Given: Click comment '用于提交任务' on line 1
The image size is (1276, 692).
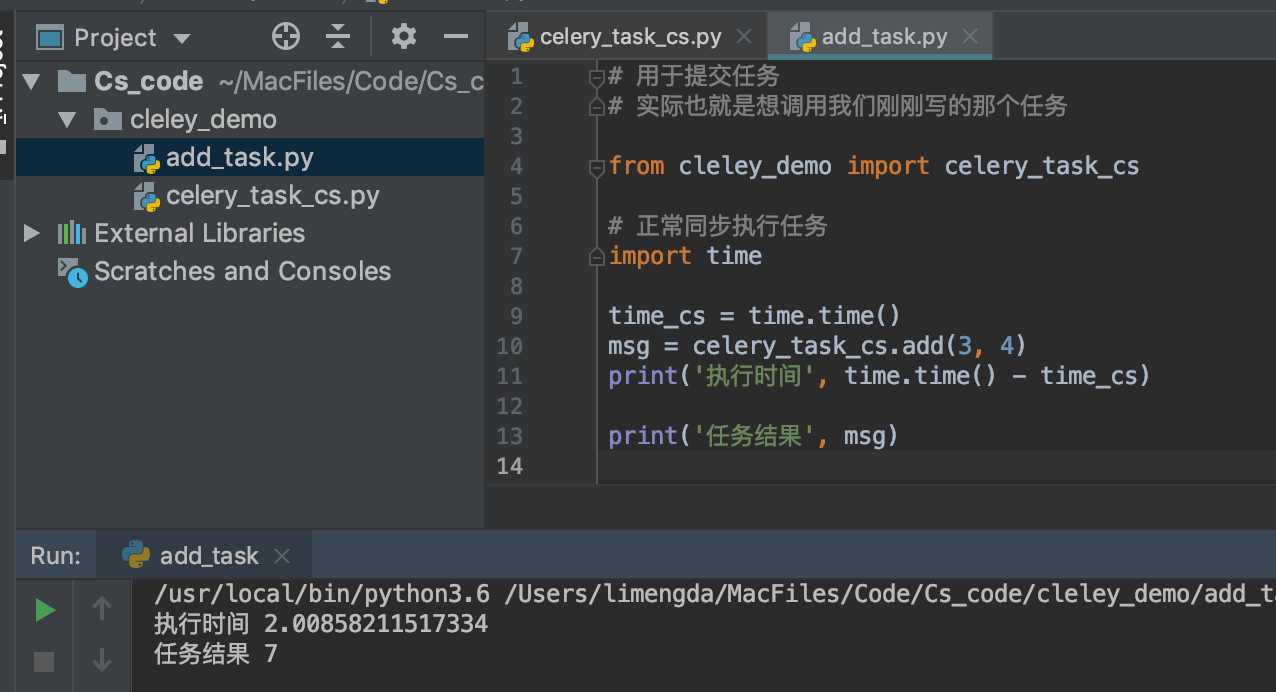Looking at the screenshot, I should [x=707, y=76].
